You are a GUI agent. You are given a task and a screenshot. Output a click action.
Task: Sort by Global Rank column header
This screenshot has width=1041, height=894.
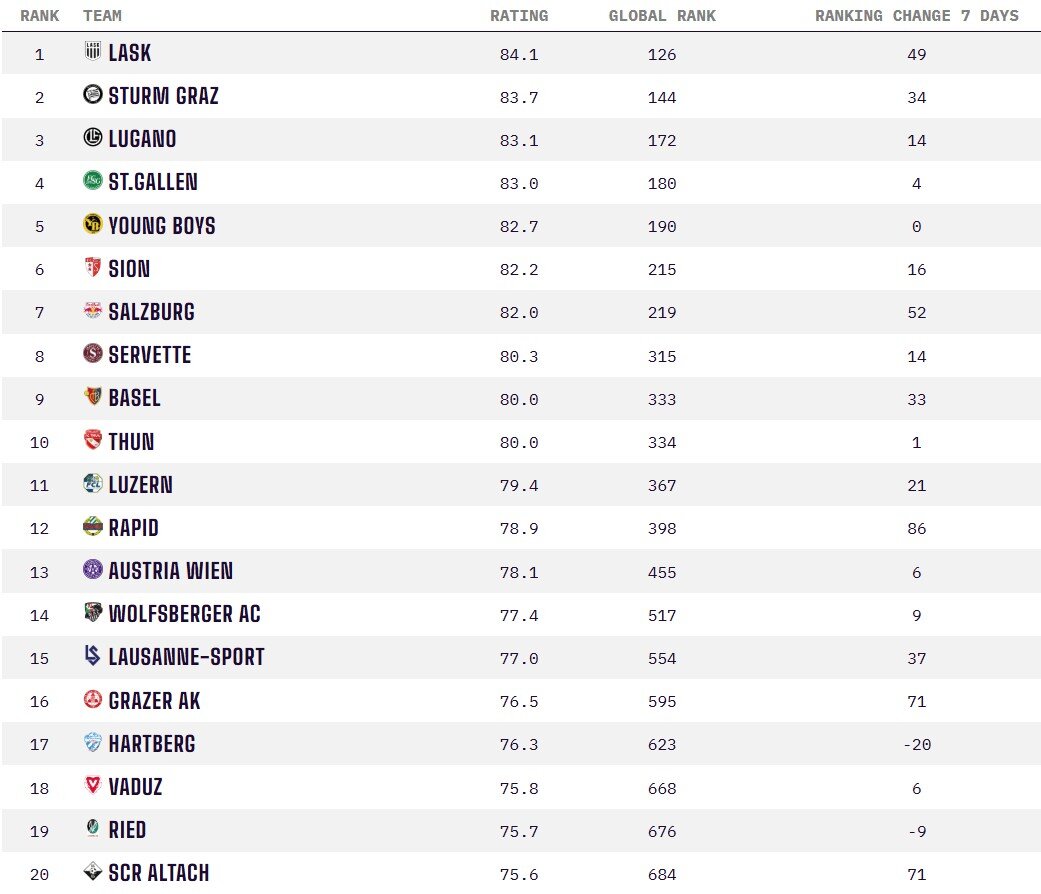click(662, 15)
